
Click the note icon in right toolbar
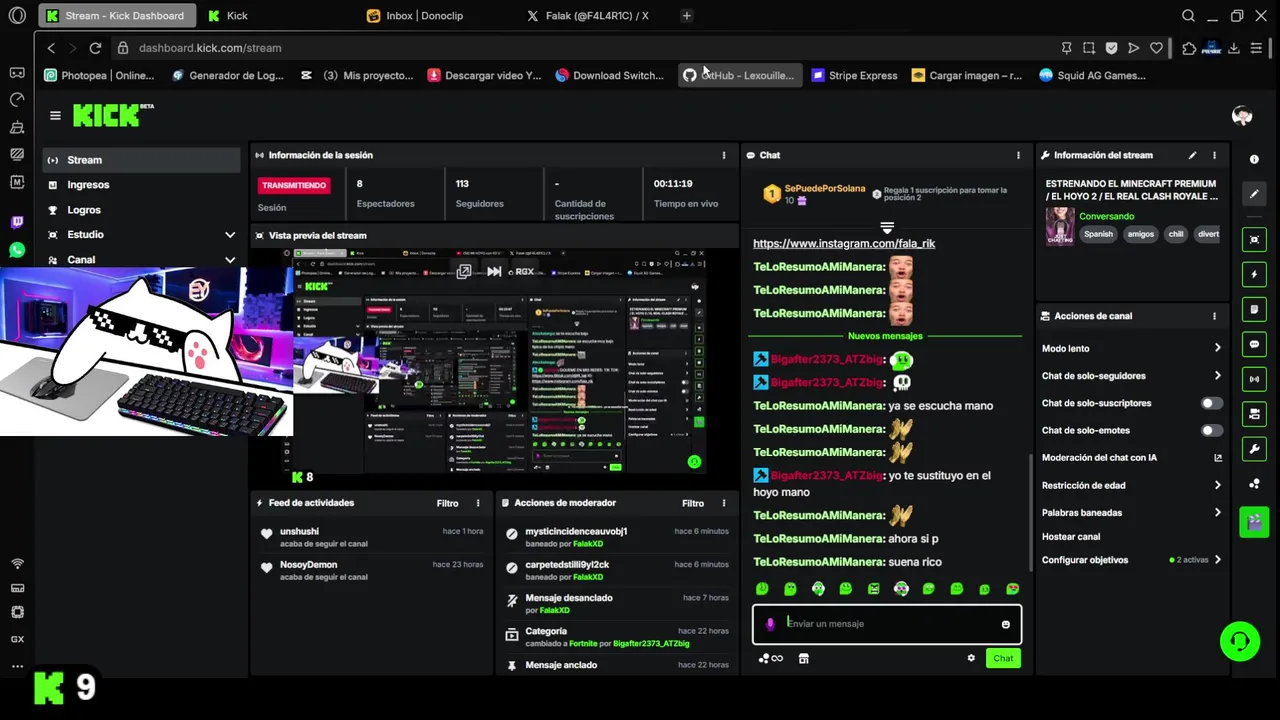click(x=1254, y=309)
